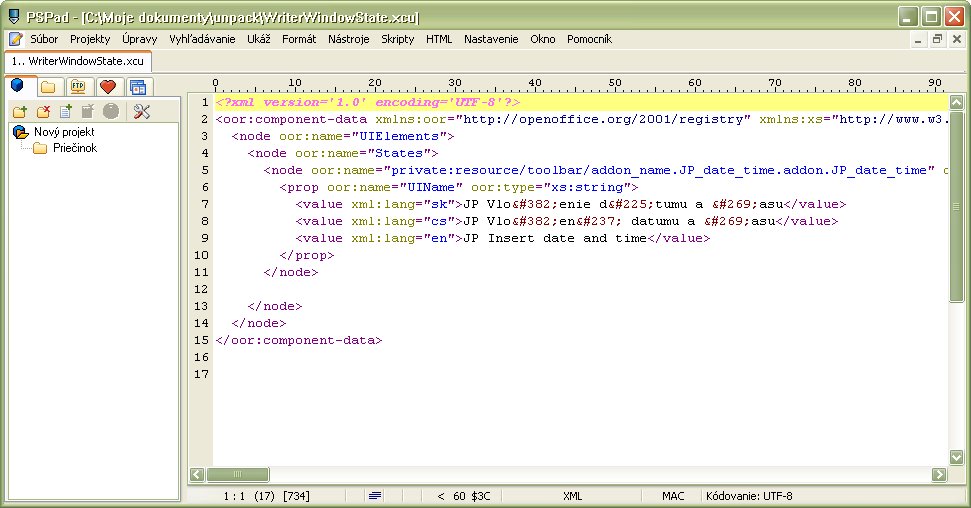This screenshot has height=508, width=971.
Task: Open the Nástroje menu
Action: 349,39
